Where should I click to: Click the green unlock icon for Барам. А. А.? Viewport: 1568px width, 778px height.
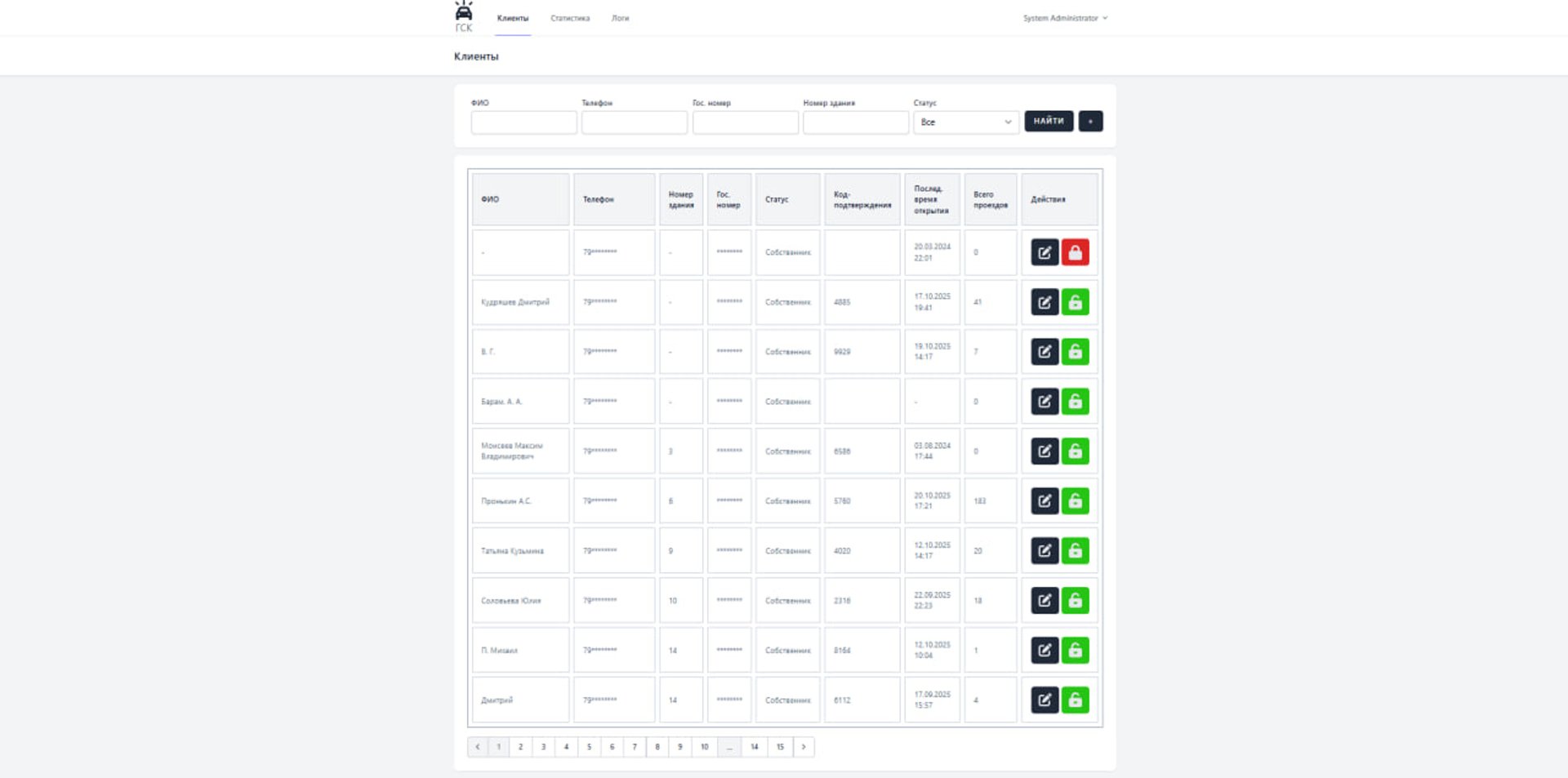(x=1075, y=402)
